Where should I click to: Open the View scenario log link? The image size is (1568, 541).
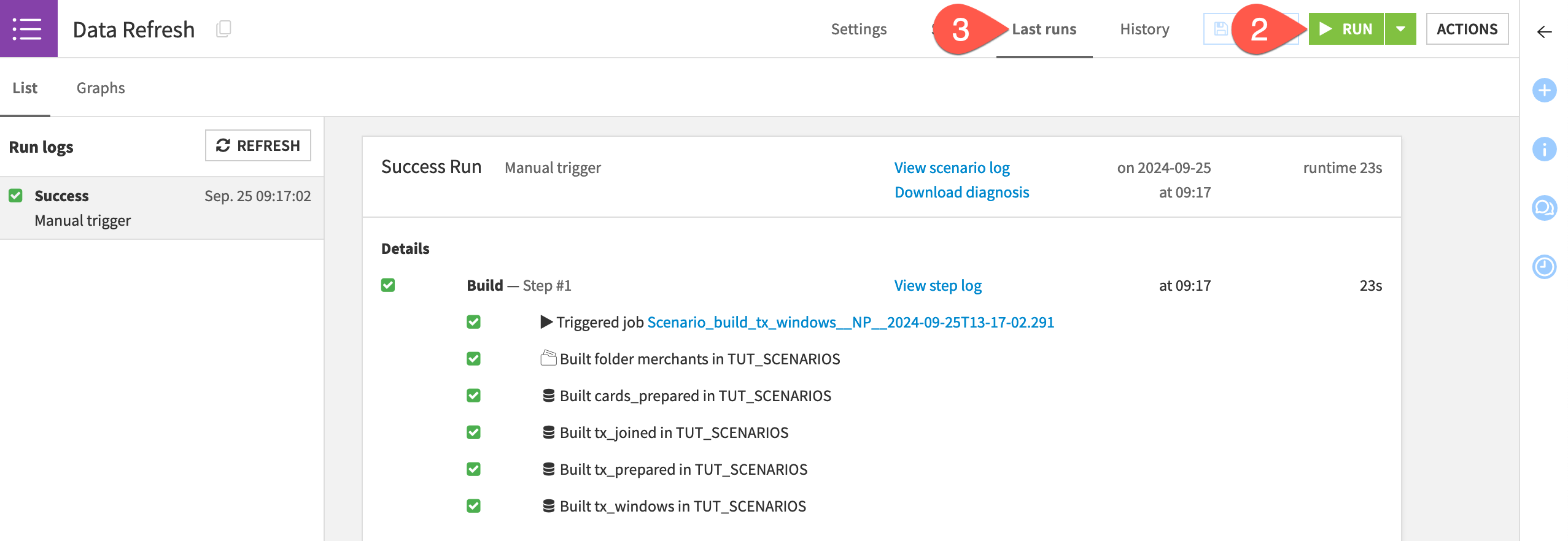click(x=952, y=167)
